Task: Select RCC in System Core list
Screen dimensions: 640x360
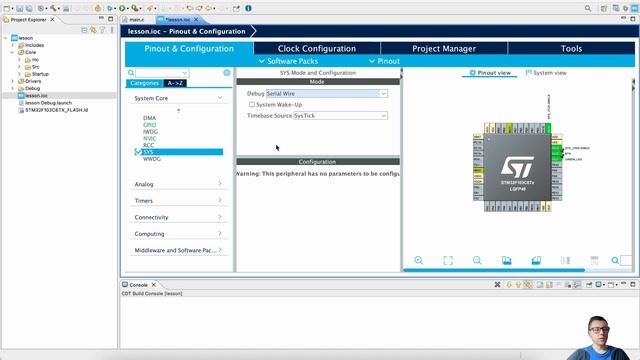Action: pos(149,145)
